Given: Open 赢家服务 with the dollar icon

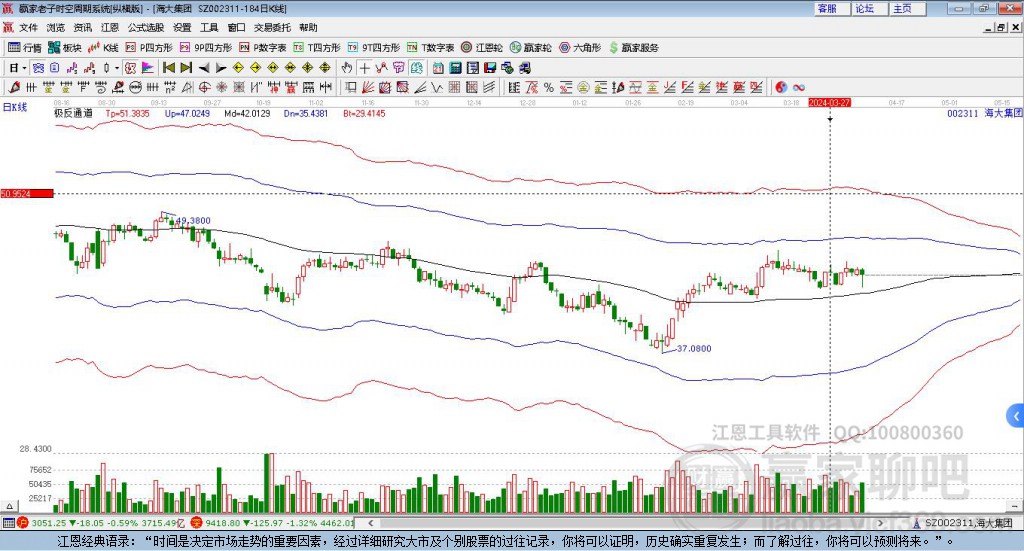Looking at the screenshot, I should click(634, 48).
